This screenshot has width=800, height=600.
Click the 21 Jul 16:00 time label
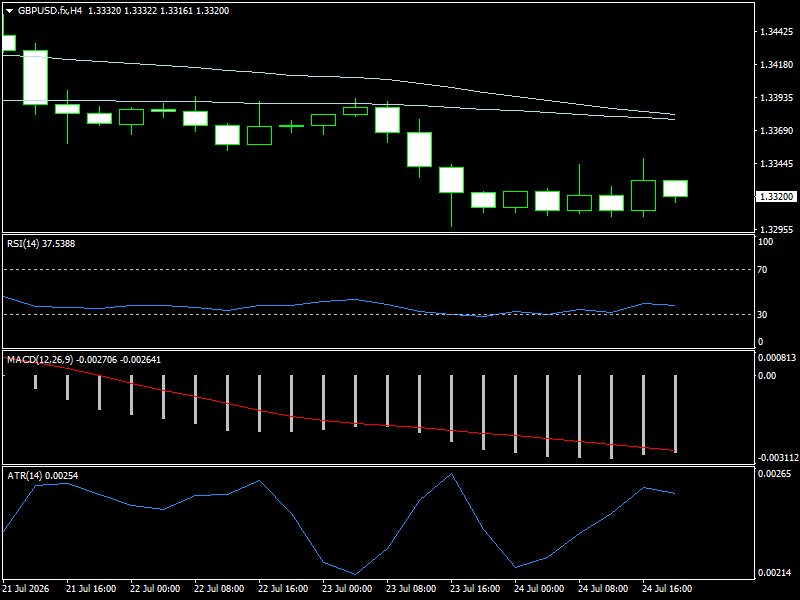(91, 588)
